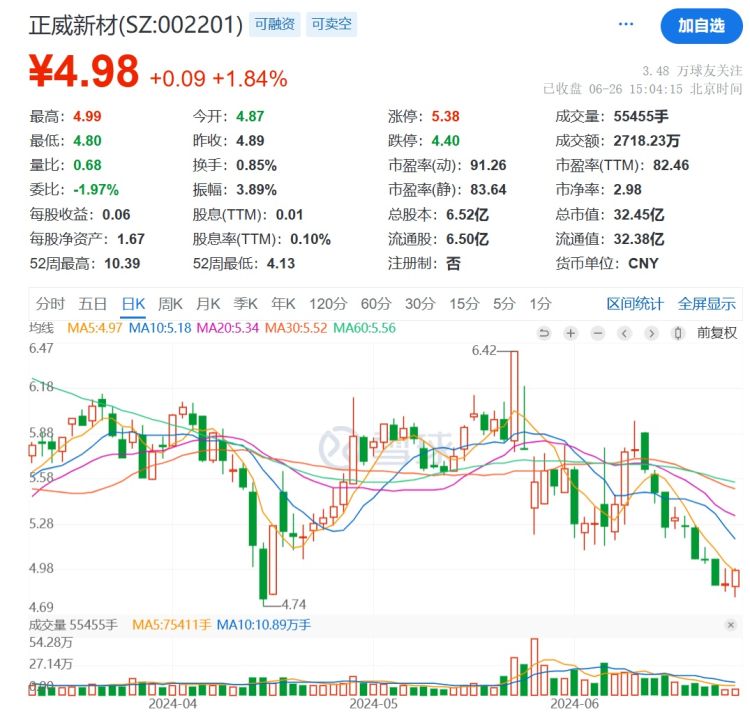The width and height of the screenshot is (750, 723).
Task: Click the 可卖空 tag
Action: [x=331, y=24]
